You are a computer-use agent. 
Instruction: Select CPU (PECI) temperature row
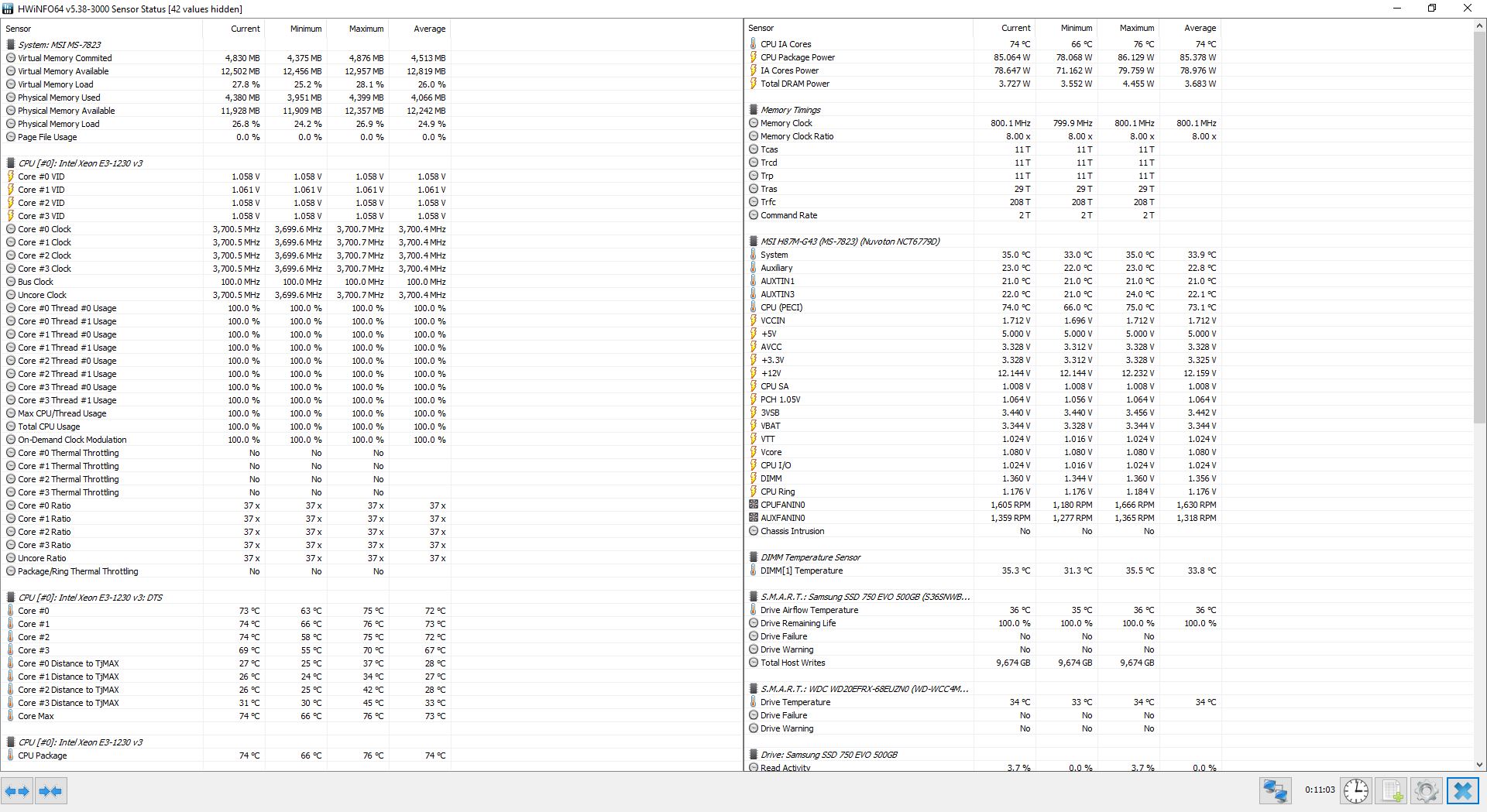click(x=983, y=307)
